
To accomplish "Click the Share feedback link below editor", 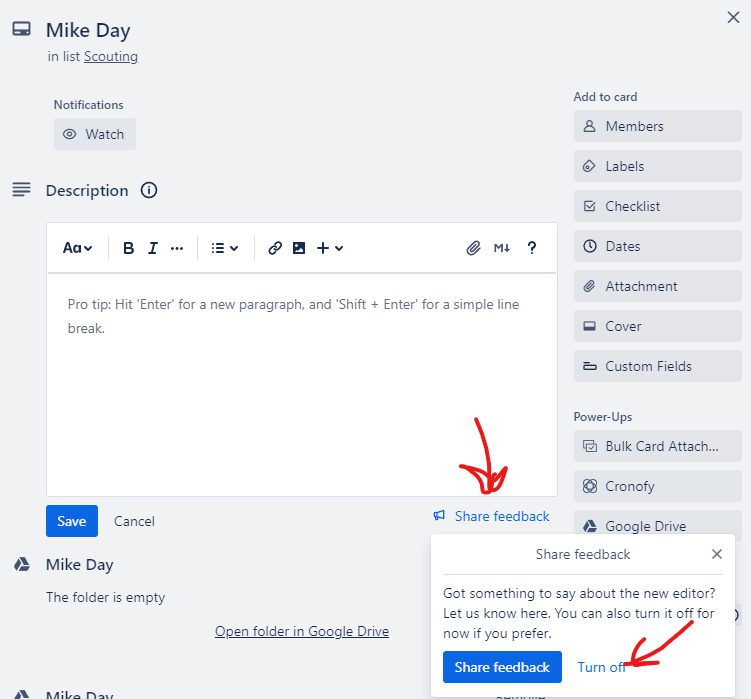I will tap(491, 516).
